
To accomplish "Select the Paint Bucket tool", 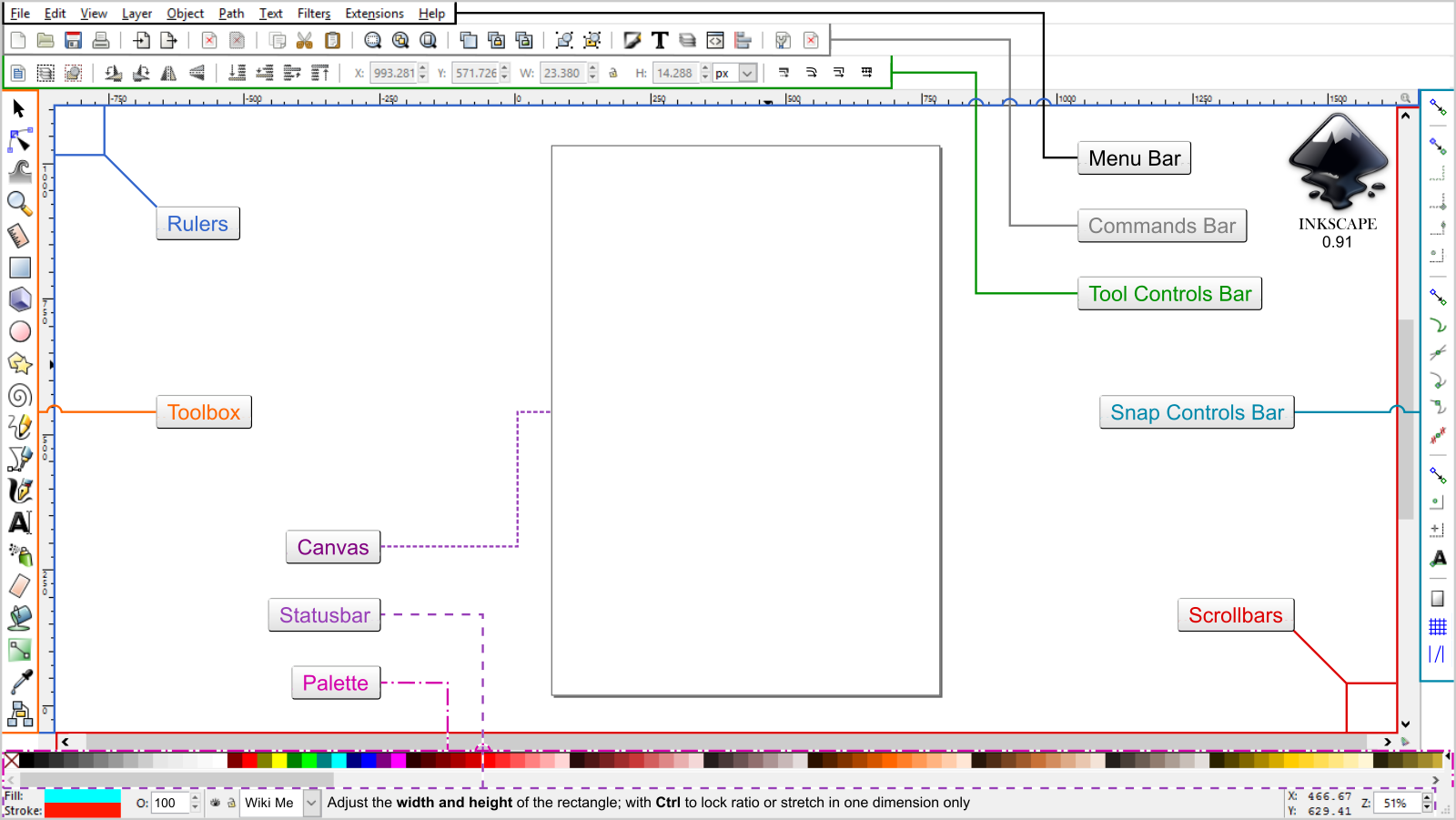I will pyautogui.click(x=19, y=618).
